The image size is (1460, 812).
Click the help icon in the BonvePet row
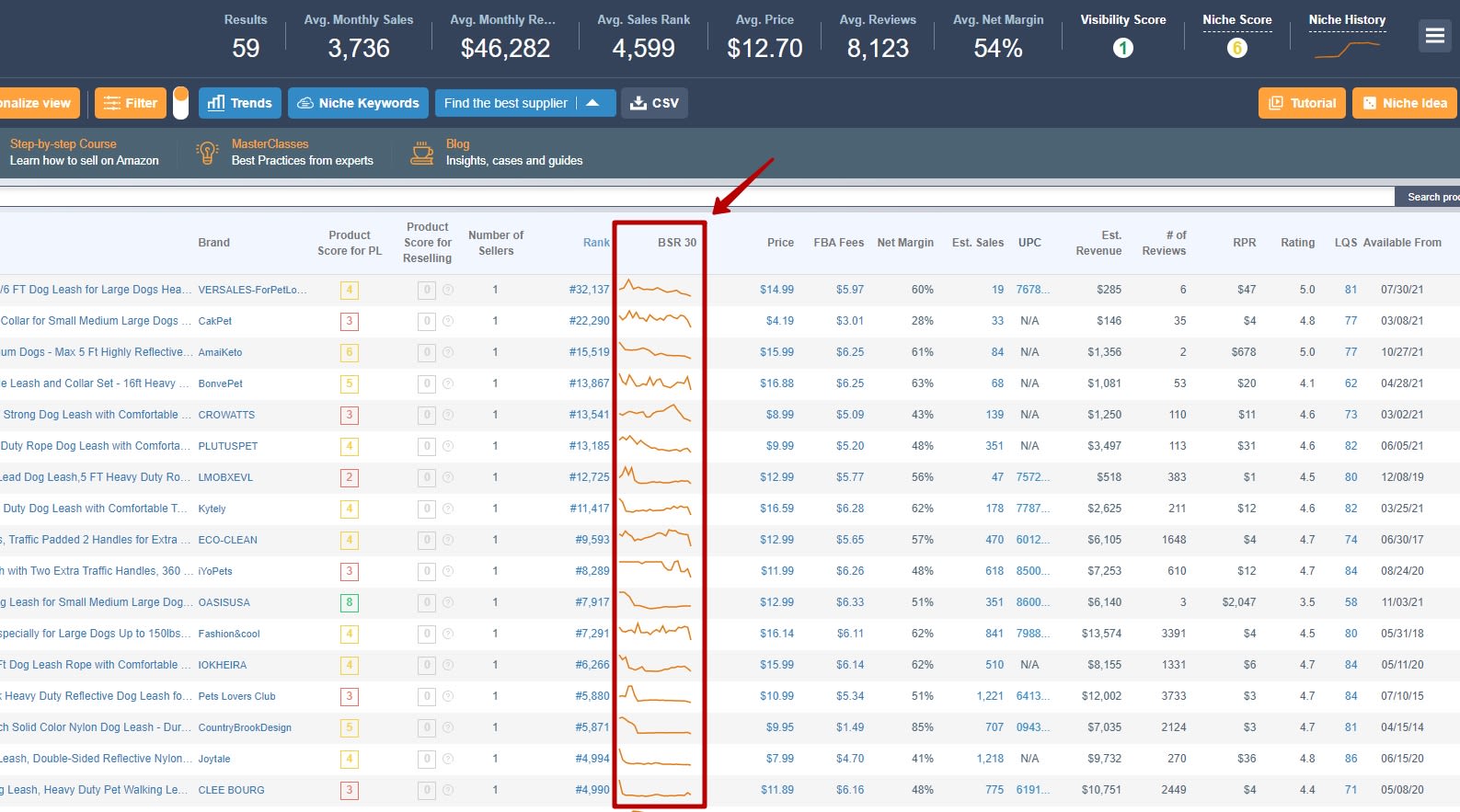coord(448,383)
